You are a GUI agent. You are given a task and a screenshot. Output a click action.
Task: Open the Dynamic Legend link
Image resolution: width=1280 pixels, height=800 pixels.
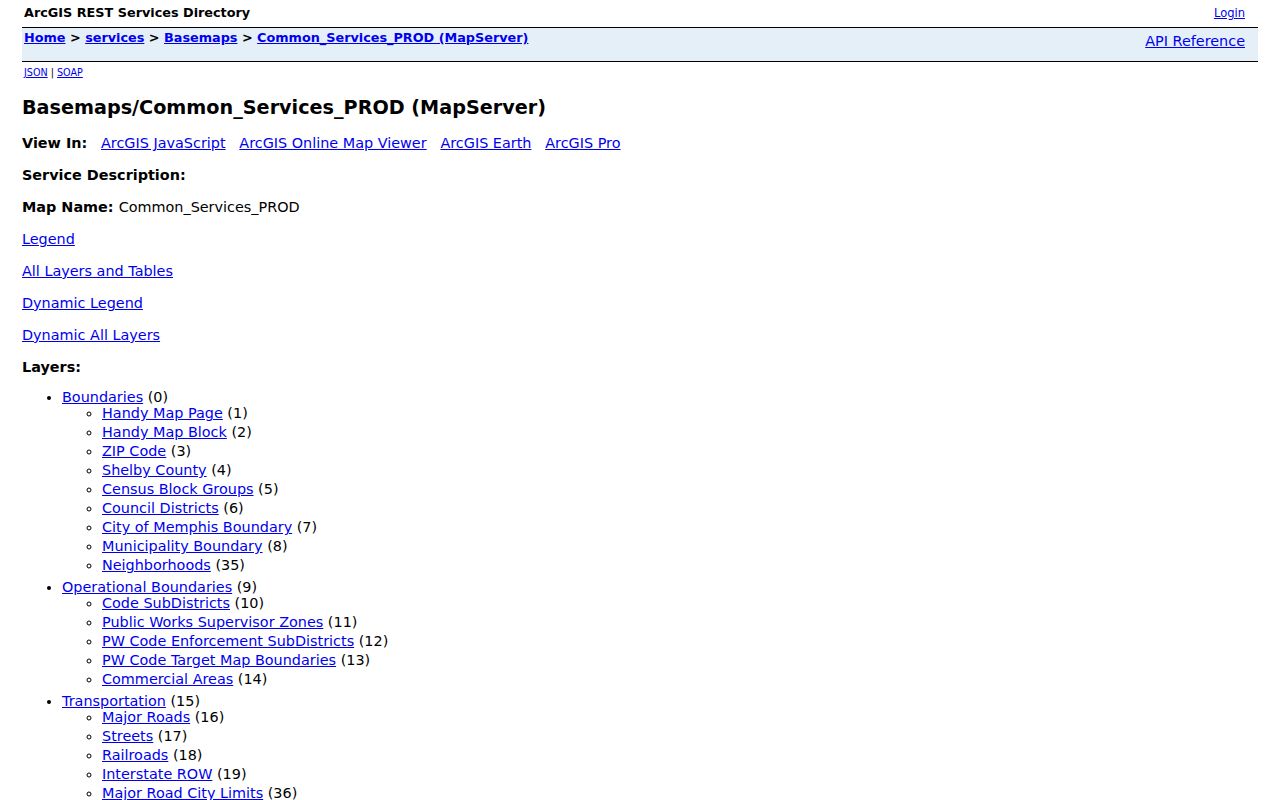tap(82, 303)
